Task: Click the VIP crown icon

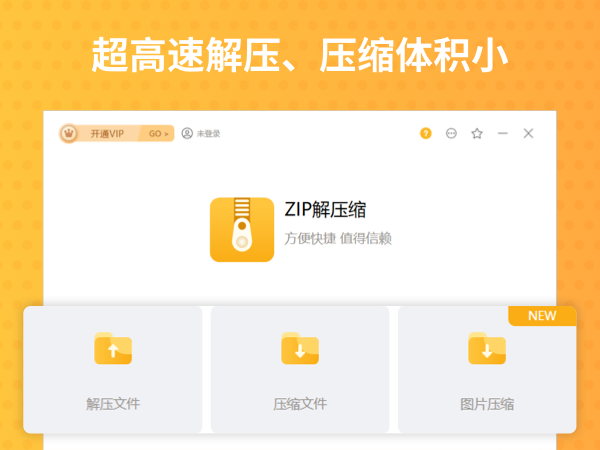Action: [x=69, y=133]
